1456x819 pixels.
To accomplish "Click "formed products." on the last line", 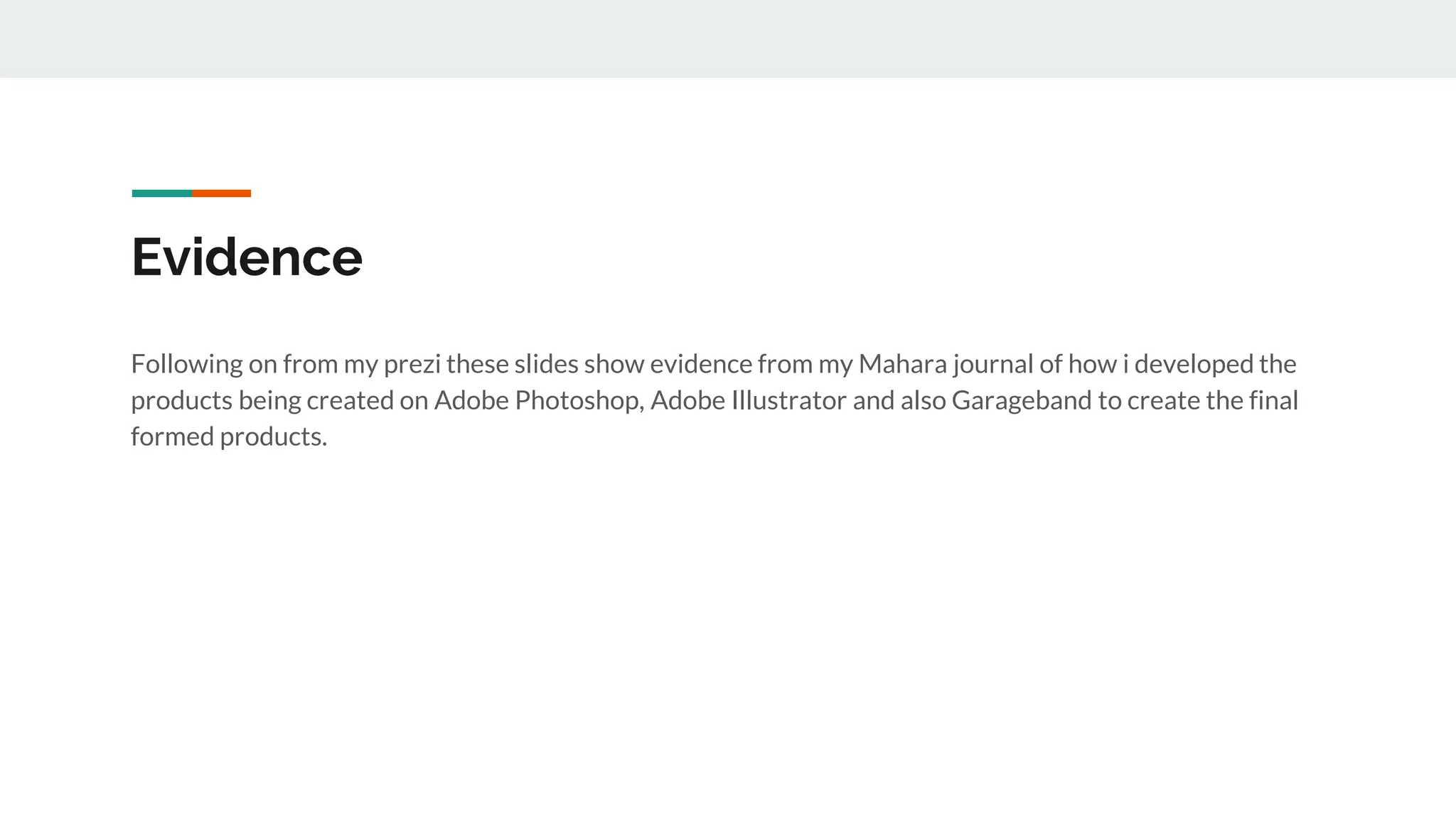I will coord(229,437).
